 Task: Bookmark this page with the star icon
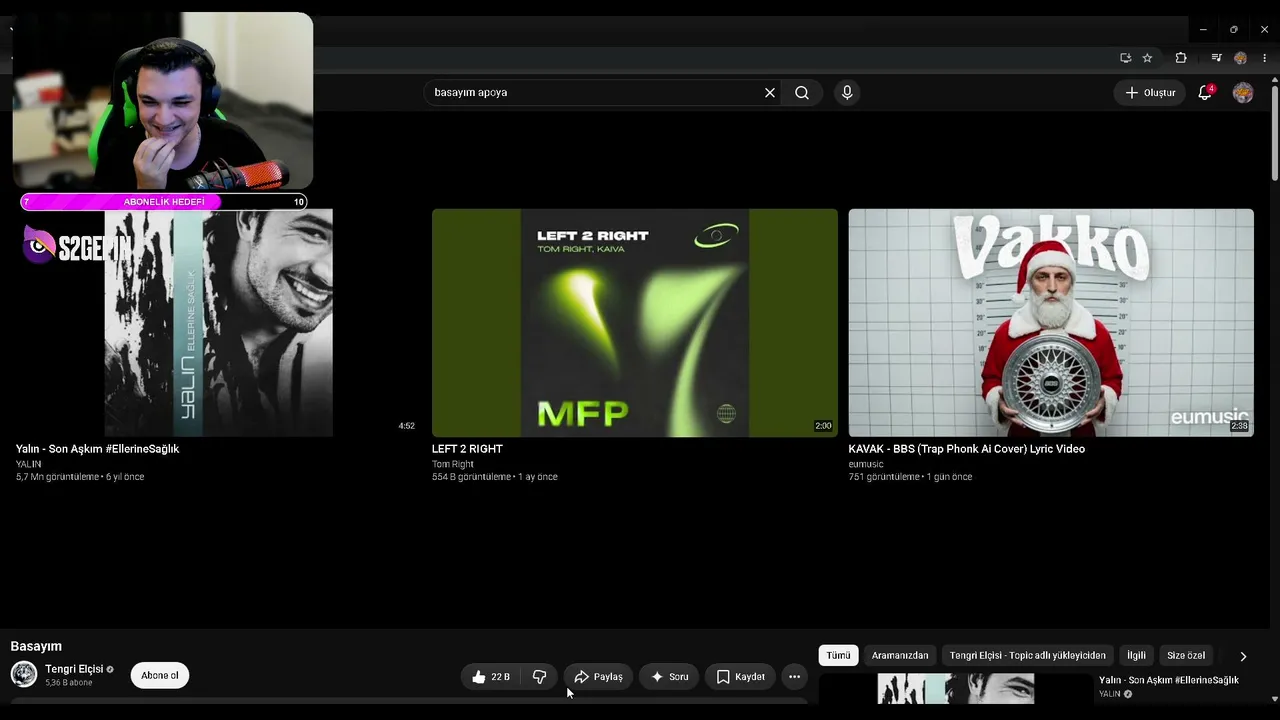click(x=1147, y=58)
